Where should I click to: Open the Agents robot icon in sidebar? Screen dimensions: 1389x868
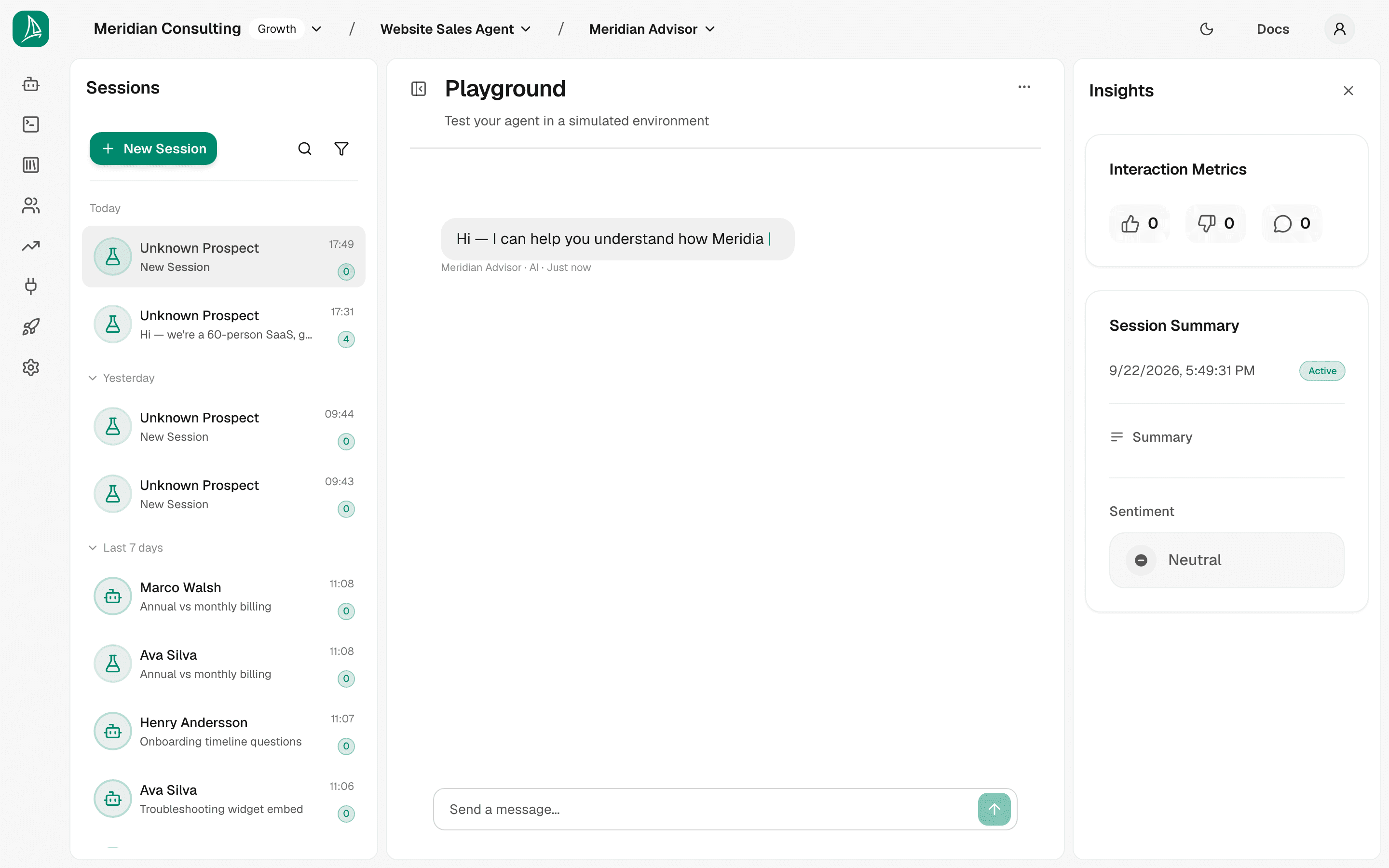[x=31, y=84]
